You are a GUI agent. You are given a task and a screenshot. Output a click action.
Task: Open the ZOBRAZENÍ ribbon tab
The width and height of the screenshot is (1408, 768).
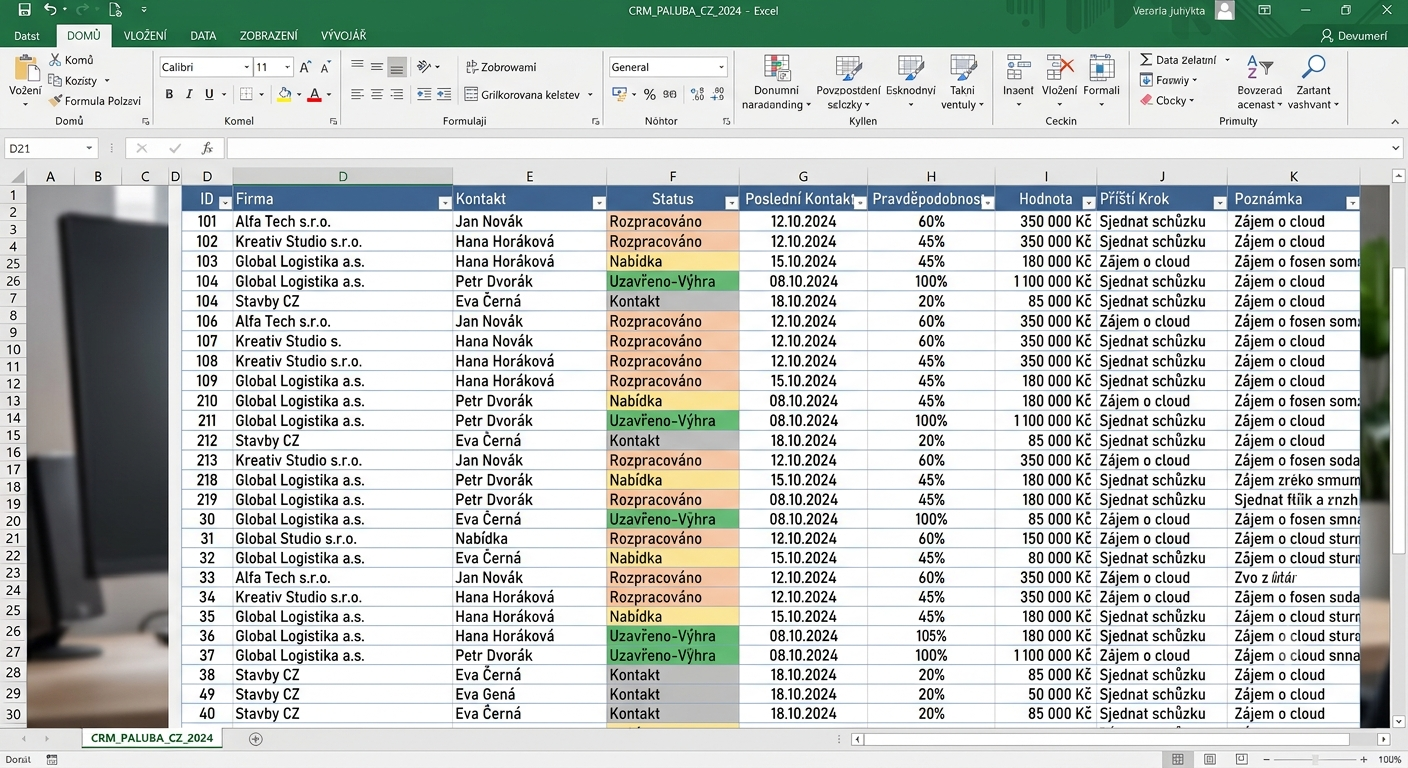point(268,35)
